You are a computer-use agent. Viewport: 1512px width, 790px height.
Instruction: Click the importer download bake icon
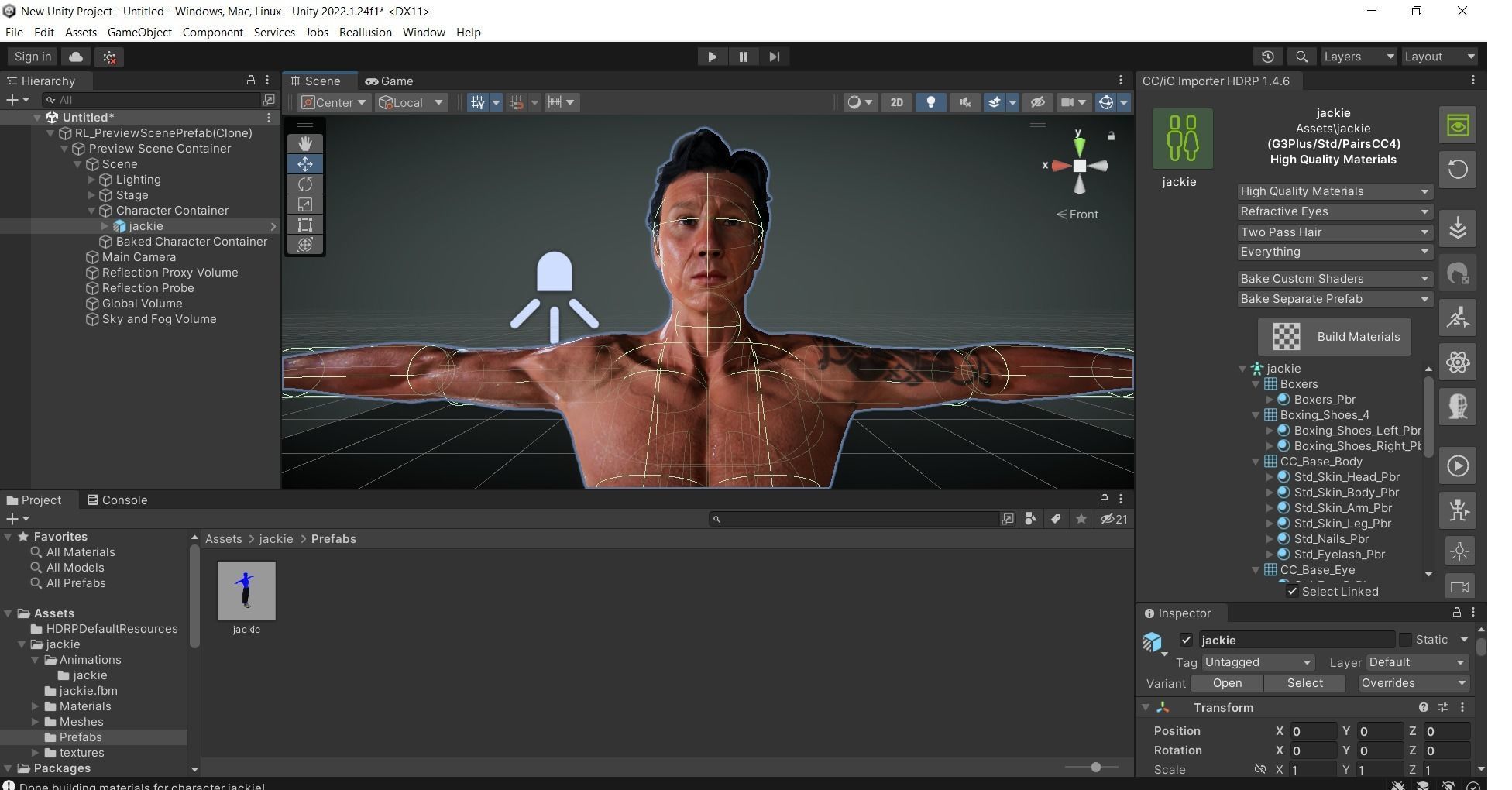click(x=1458, y=229)
